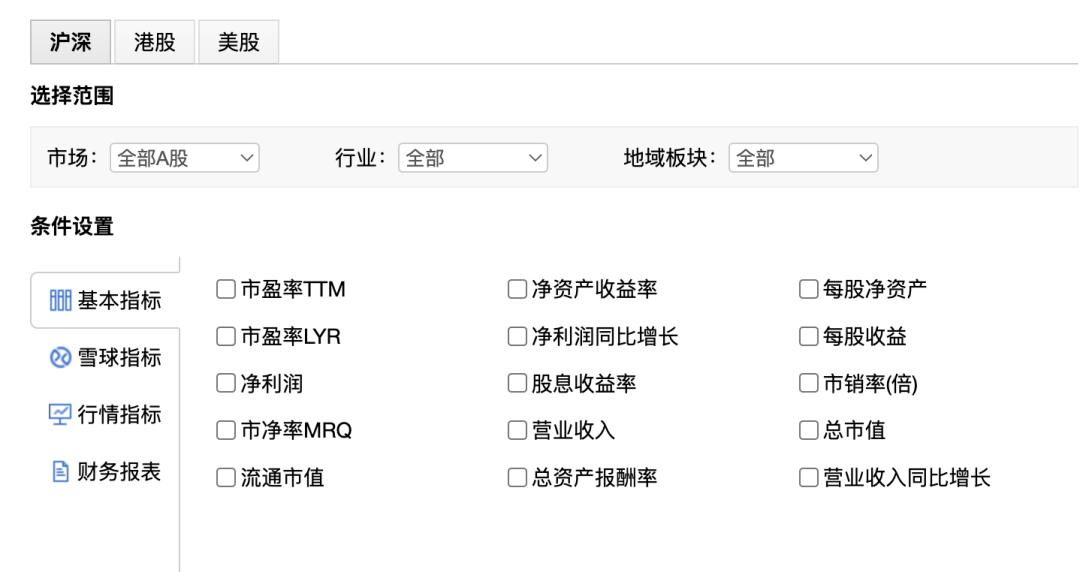Viewport: 1080px width, 572px height.
Task: Check the 净资产收益率 option
Action: click(x=517, y=289)
